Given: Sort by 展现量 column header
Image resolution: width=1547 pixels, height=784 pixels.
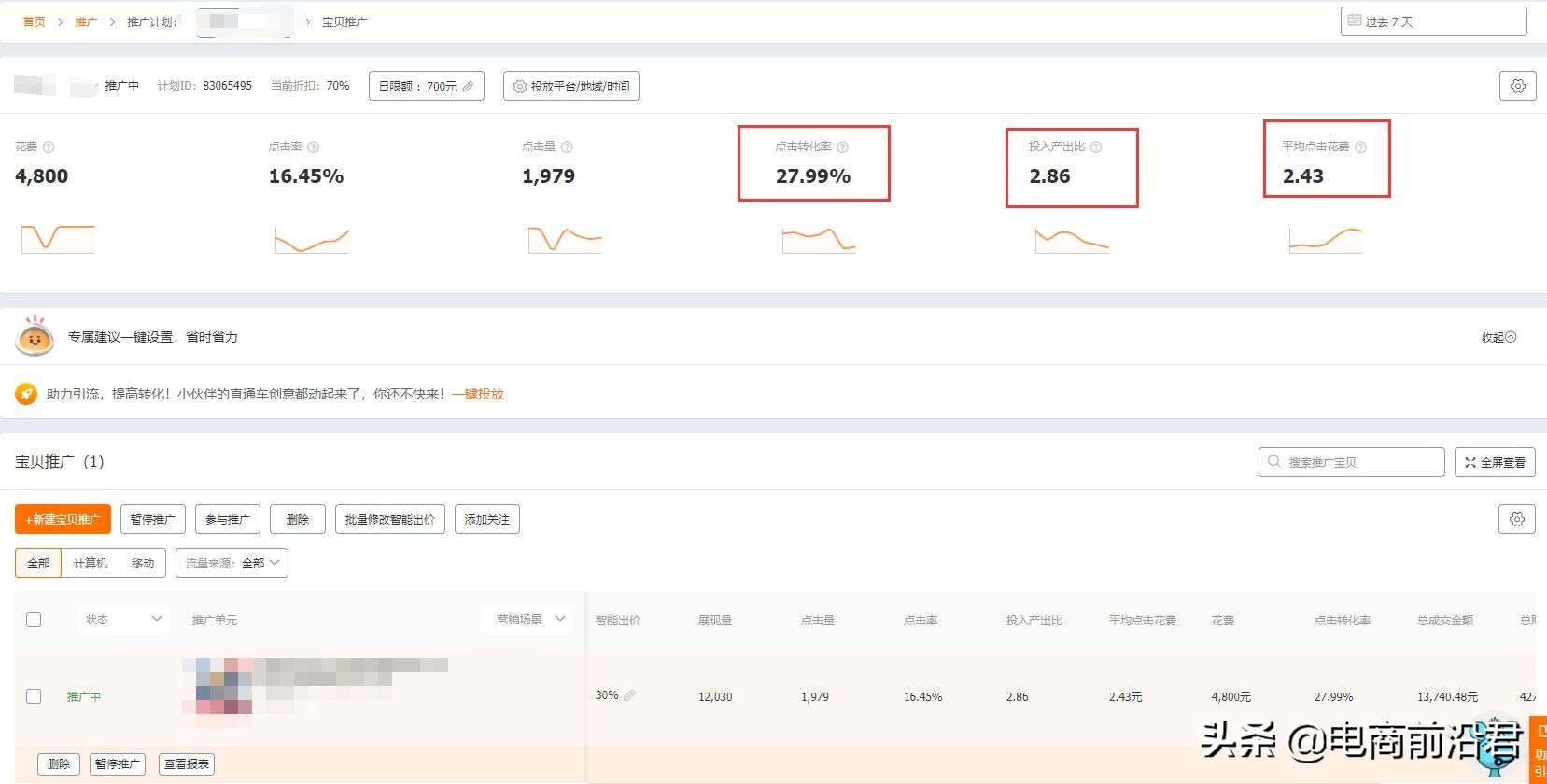Looking at the screenshot, I should pos(715,620).
